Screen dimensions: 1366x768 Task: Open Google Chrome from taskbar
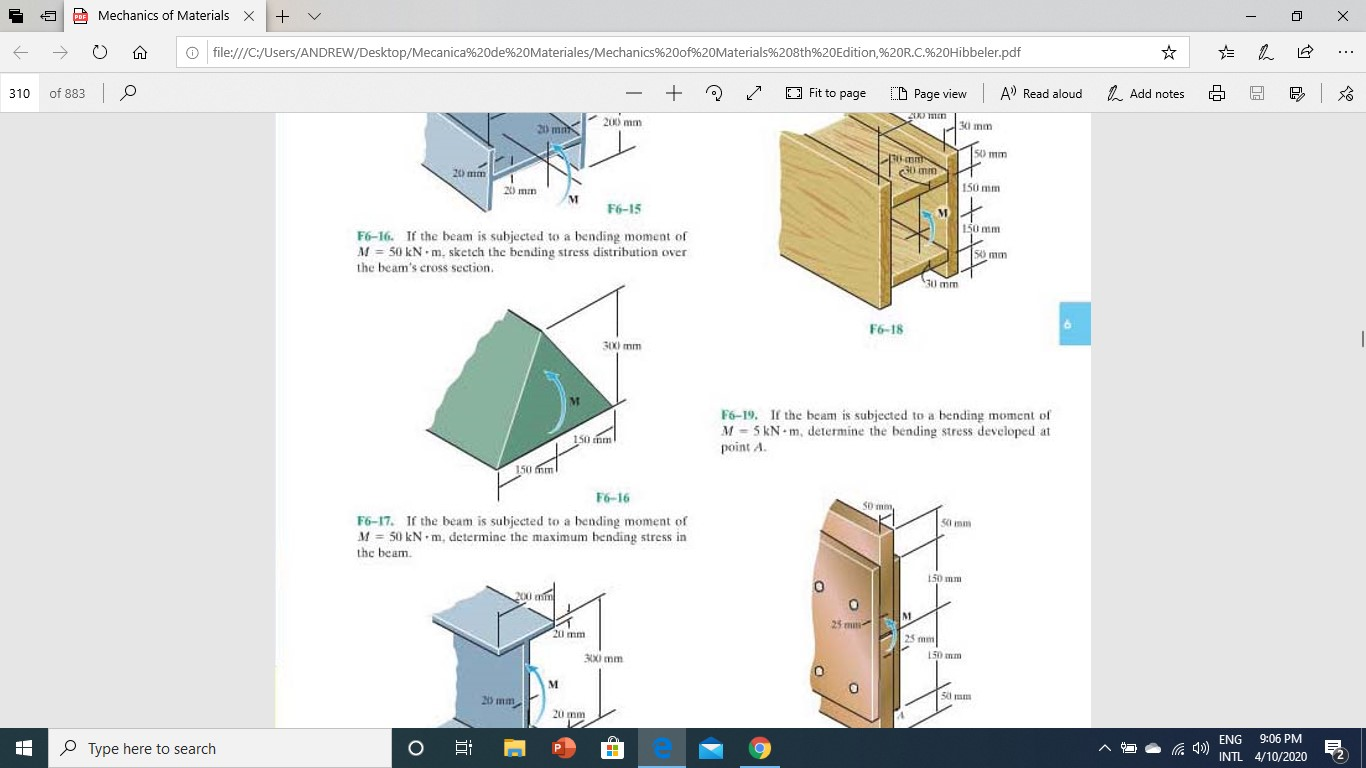pos(759,748)
